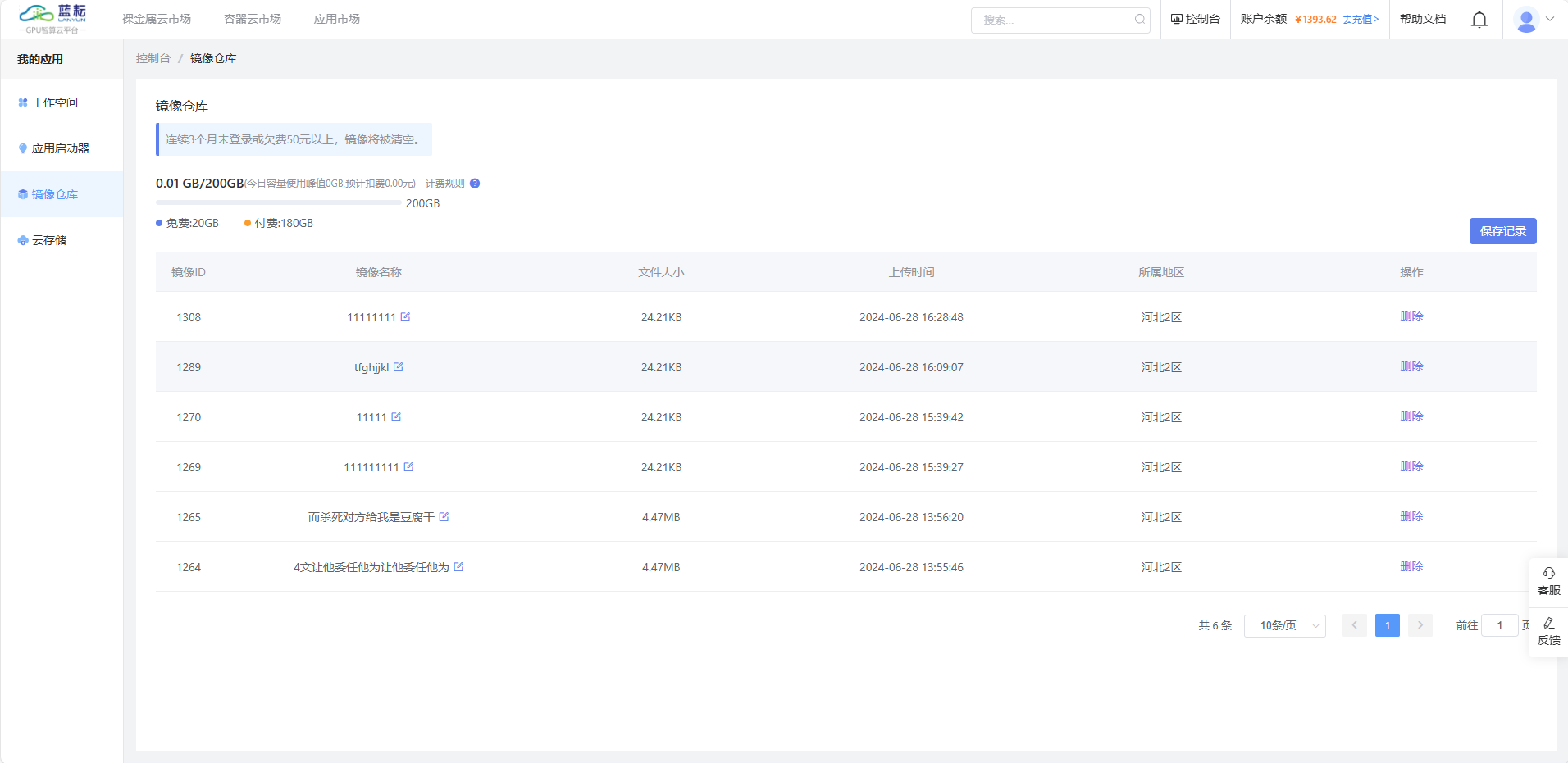Go to previous page arrow
This screenshot has height=763, width=1568.
click(x=1355, y=625)
